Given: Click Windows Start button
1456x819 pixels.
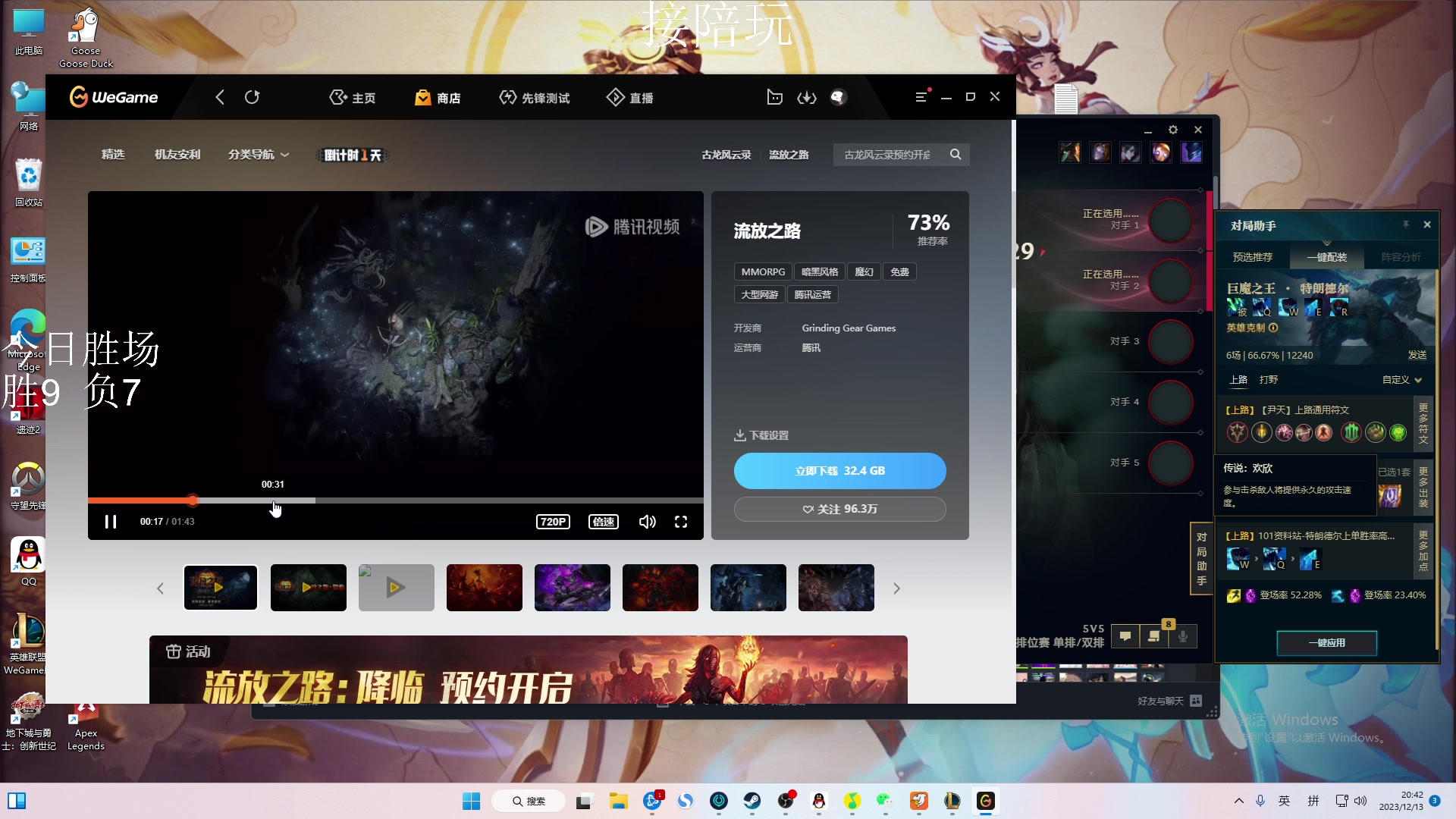Looking at the screenshot, I should tap(471, 801).
